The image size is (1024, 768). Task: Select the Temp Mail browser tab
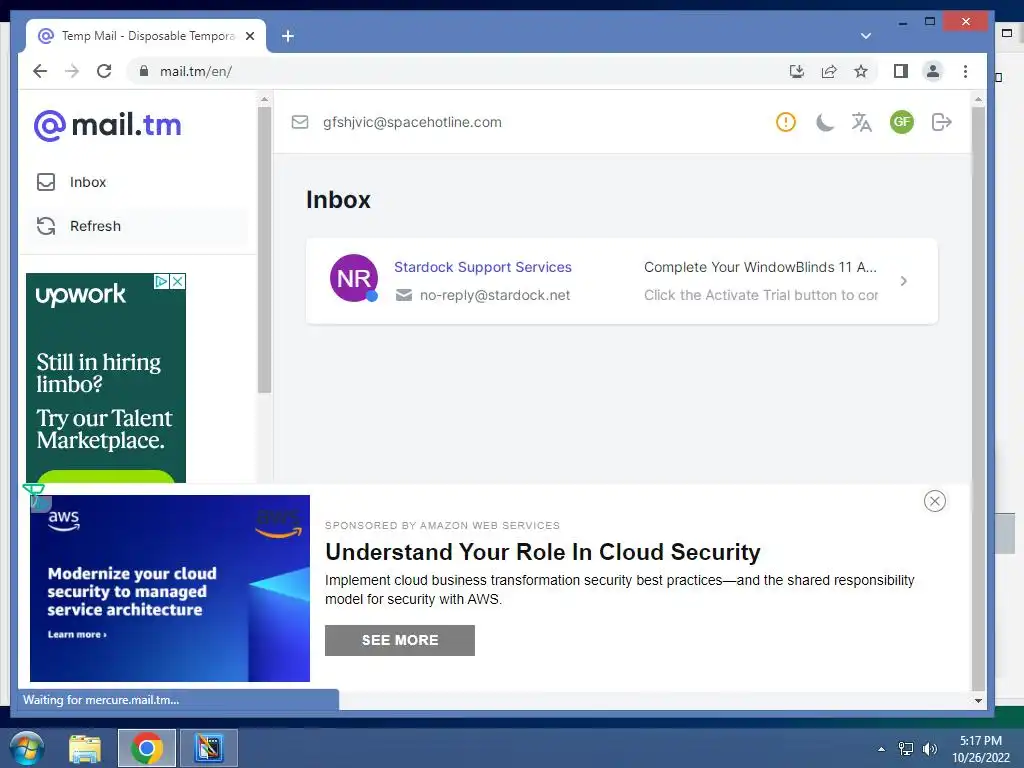click(146, 36)
